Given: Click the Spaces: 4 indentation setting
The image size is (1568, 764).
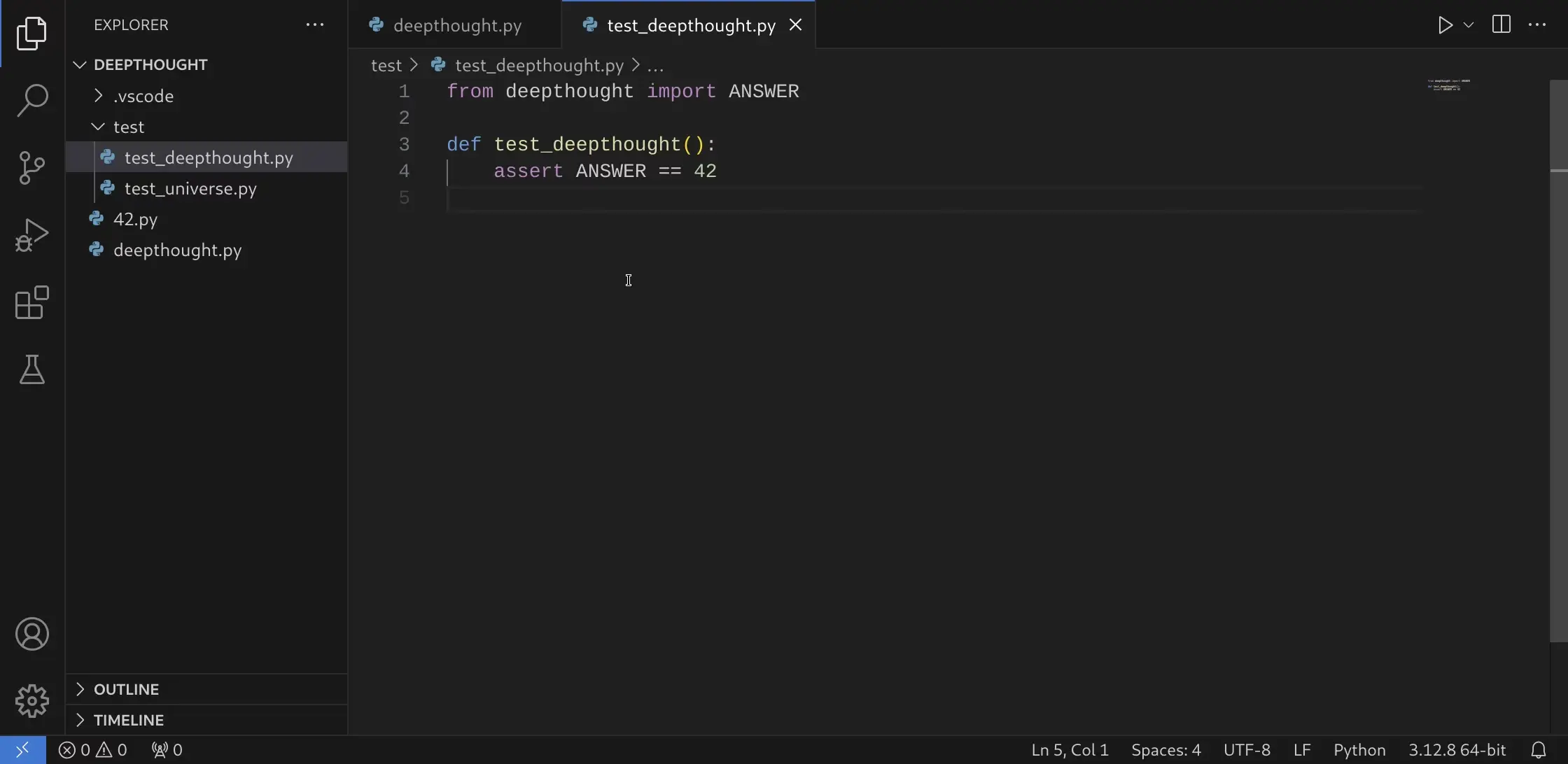Looking at the screenshot, I should coord(1165,750).
